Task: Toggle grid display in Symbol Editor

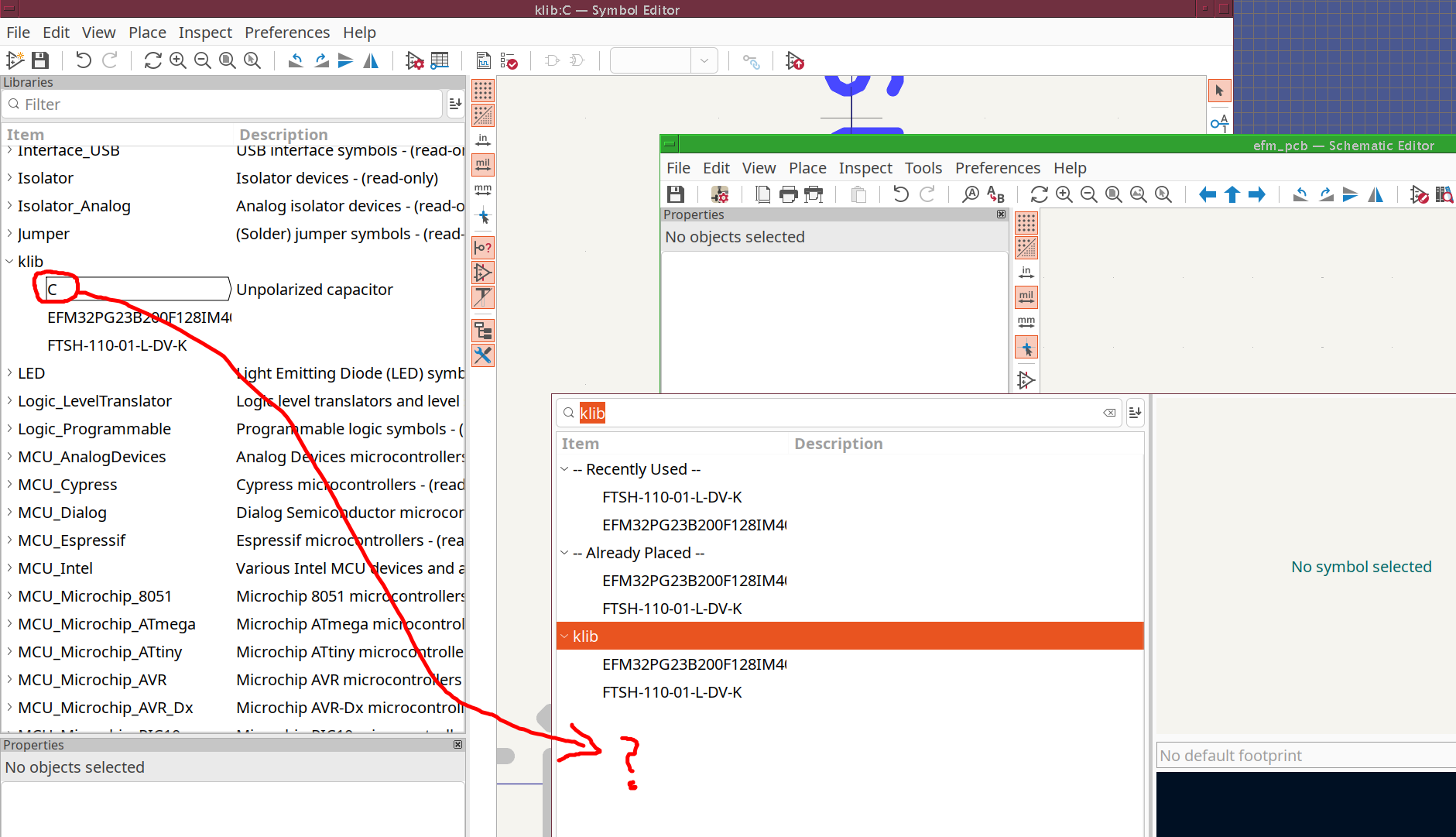Action: click(483, 91)
